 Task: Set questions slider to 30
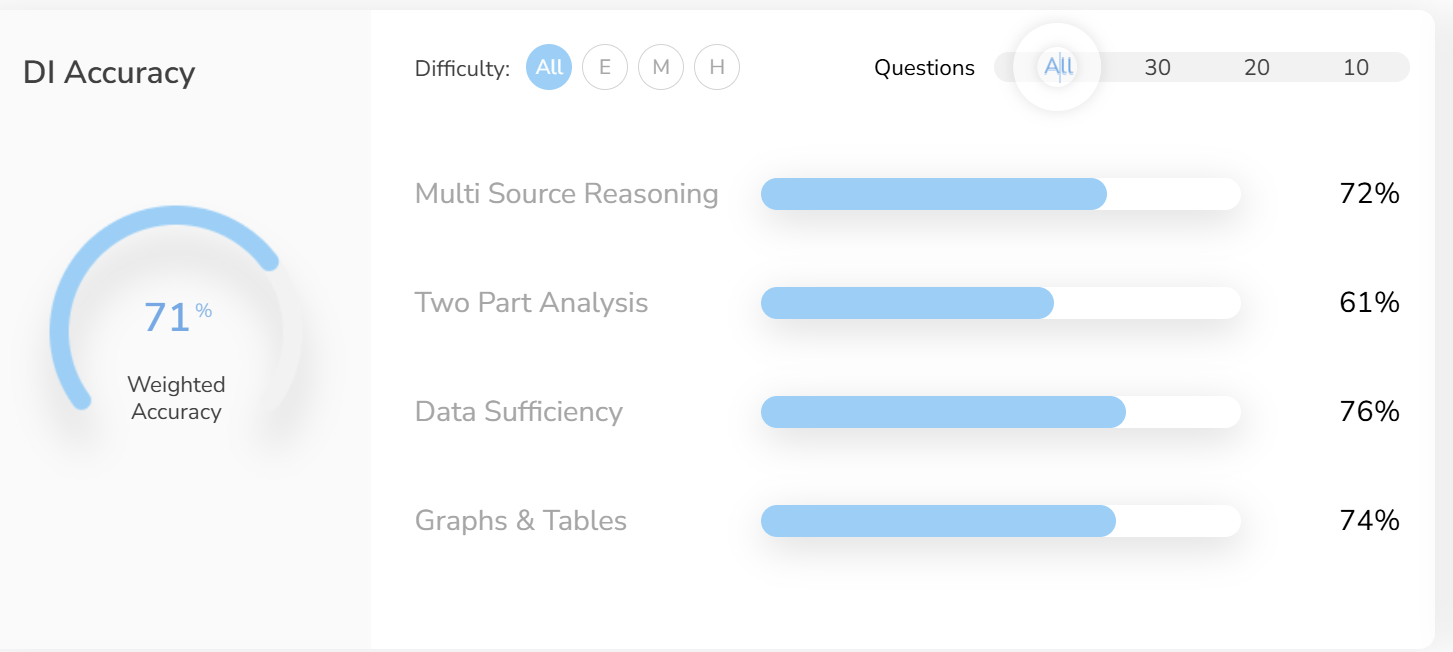pyautogui.click(x=1157, y=68)
